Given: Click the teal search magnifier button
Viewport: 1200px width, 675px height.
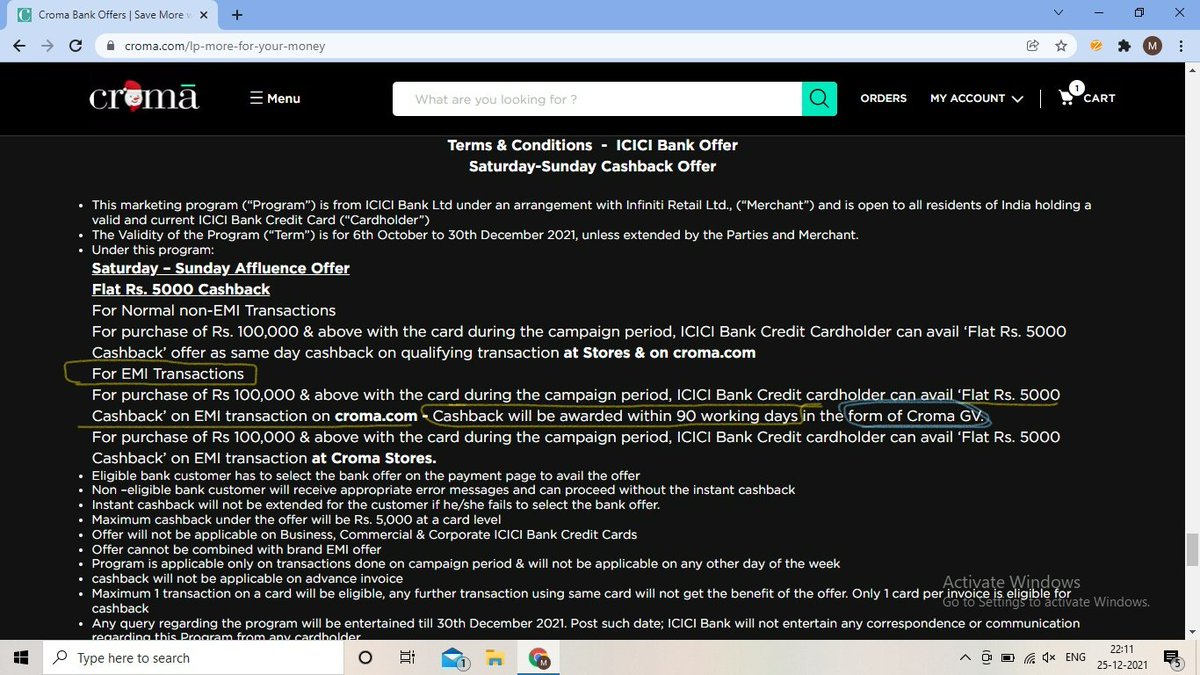Looking at the screenshot, I should pos(819,99).
